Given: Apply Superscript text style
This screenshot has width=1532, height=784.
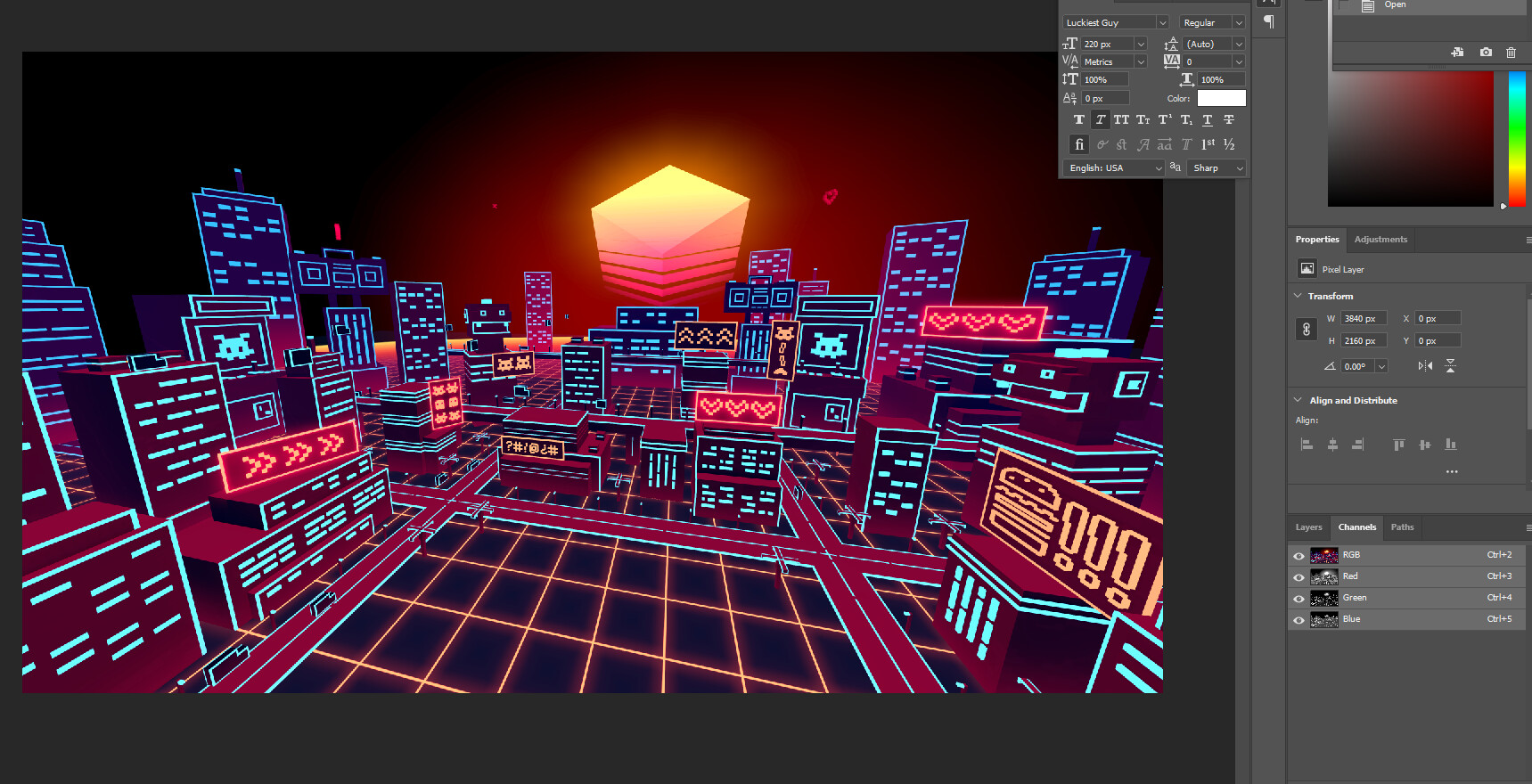Looking at the screenshot, I should (1164, 119).
